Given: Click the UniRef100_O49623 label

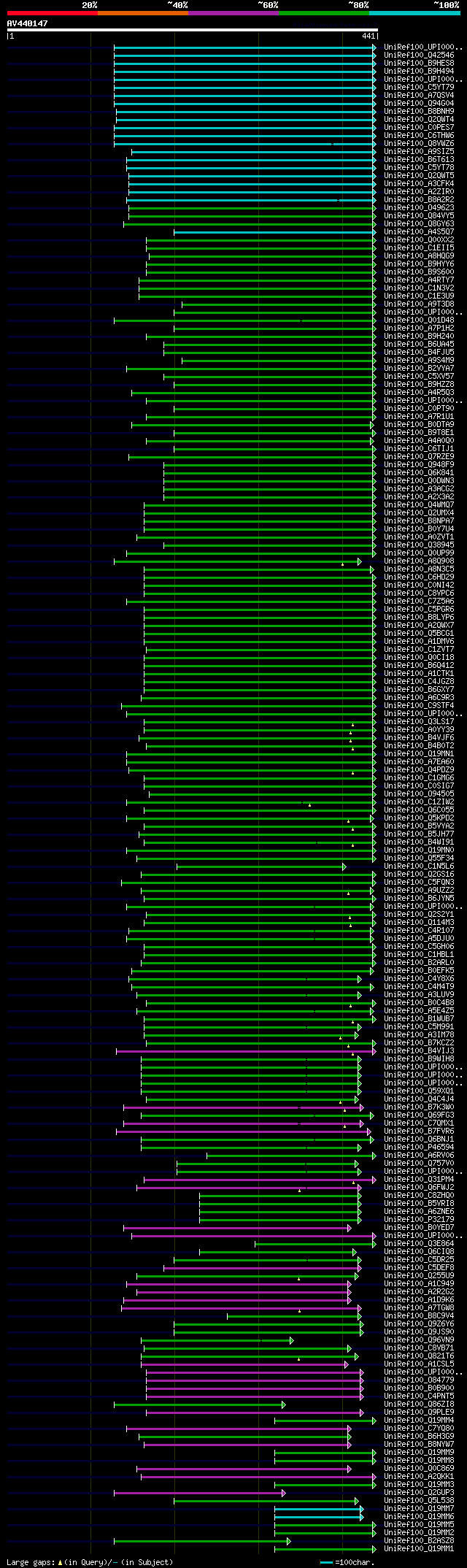Looking at the screenshot, I should 419,207.
